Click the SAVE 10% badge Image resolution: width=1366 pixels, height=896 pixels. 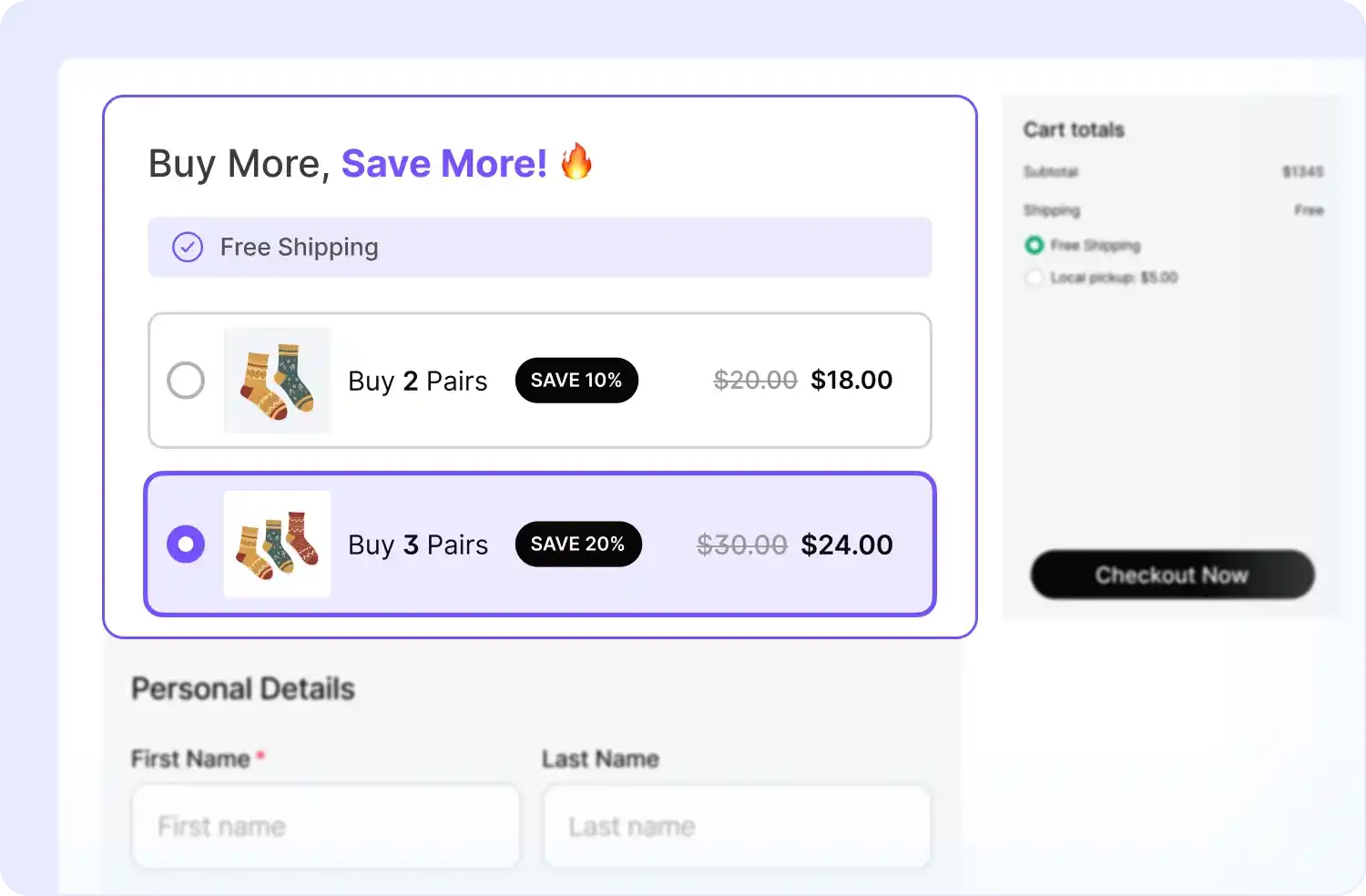(x=576, y=380)
